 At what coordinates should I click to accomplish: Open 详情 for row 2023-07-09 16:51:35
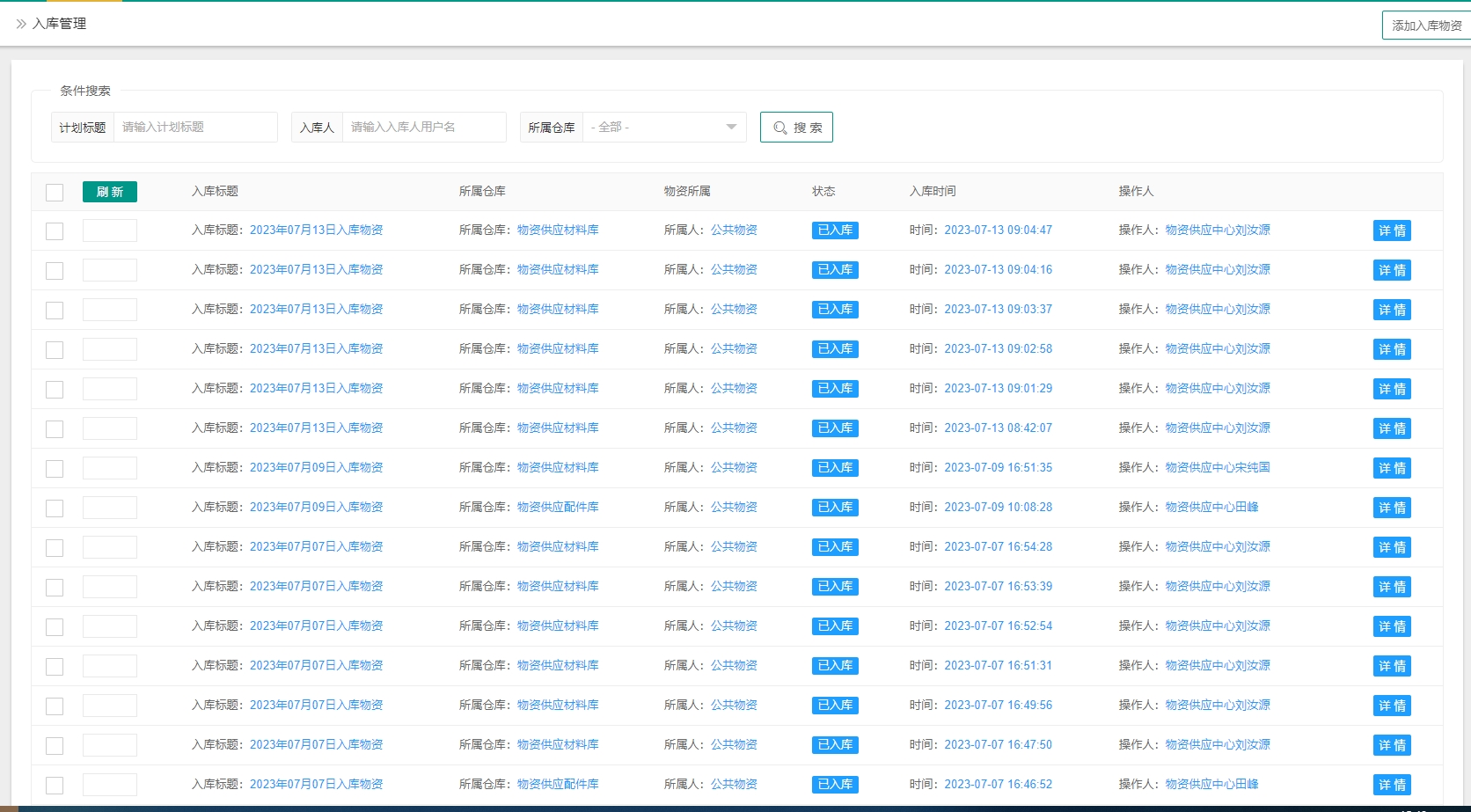(x=1392, y=468)
